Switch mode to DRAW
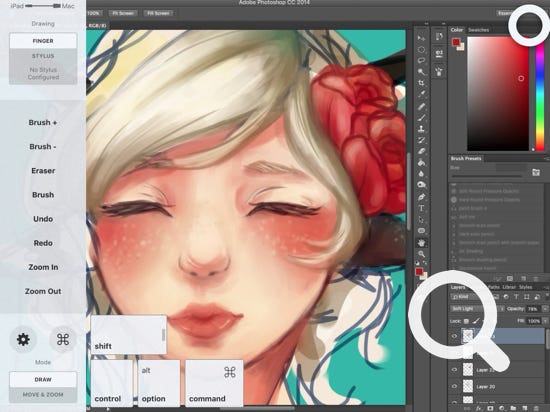Screen dimensions: 550x412 coord(43,379)
